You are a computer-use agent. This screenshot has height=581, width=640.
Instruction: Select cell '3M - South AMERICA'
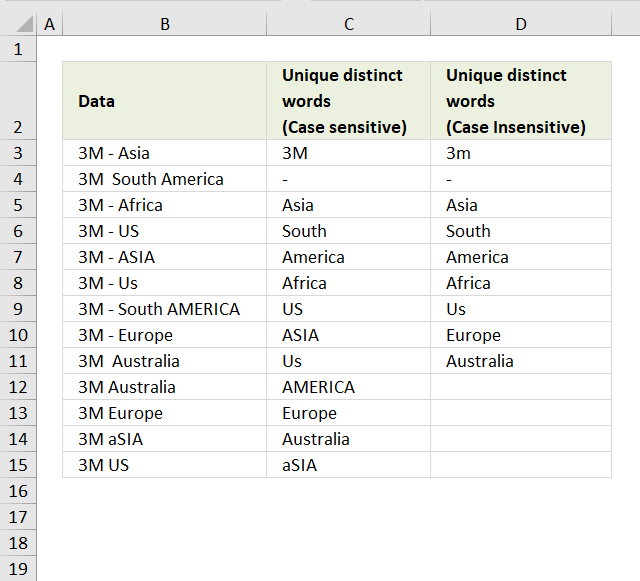pyautogui.click(x=164, y=309)
